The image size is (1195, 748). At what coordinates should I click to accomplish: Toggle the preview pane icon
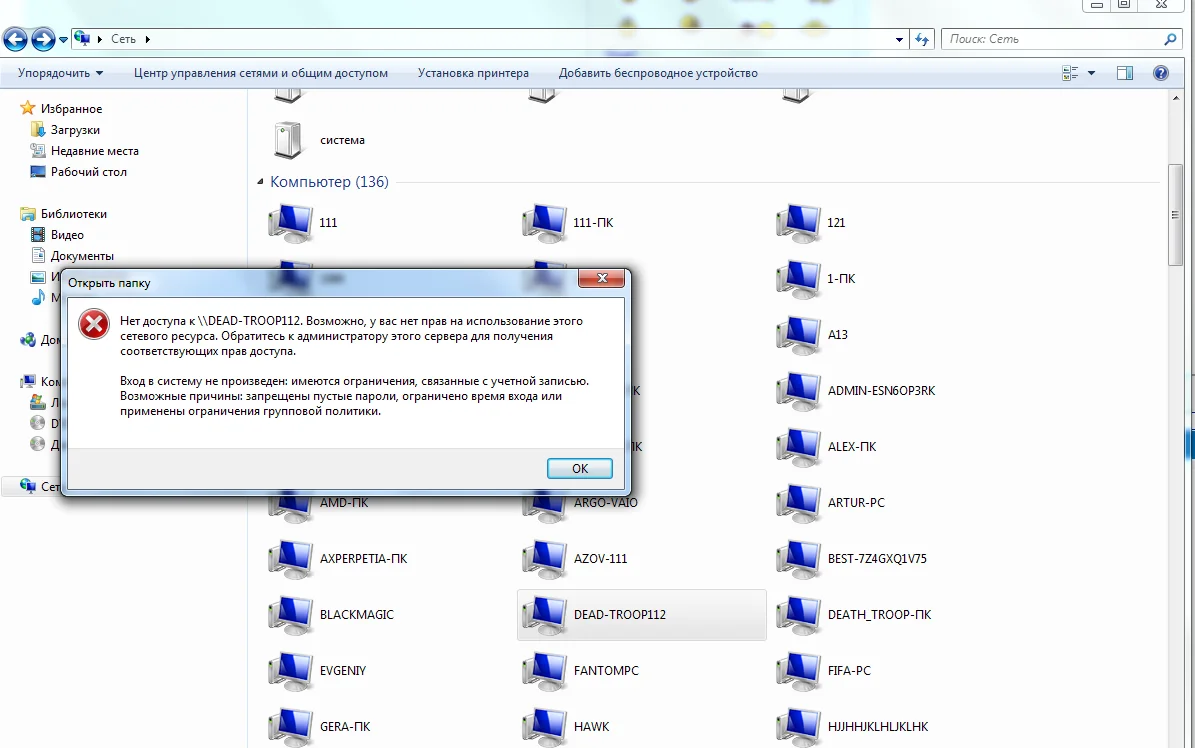(x=1125, y=73)
